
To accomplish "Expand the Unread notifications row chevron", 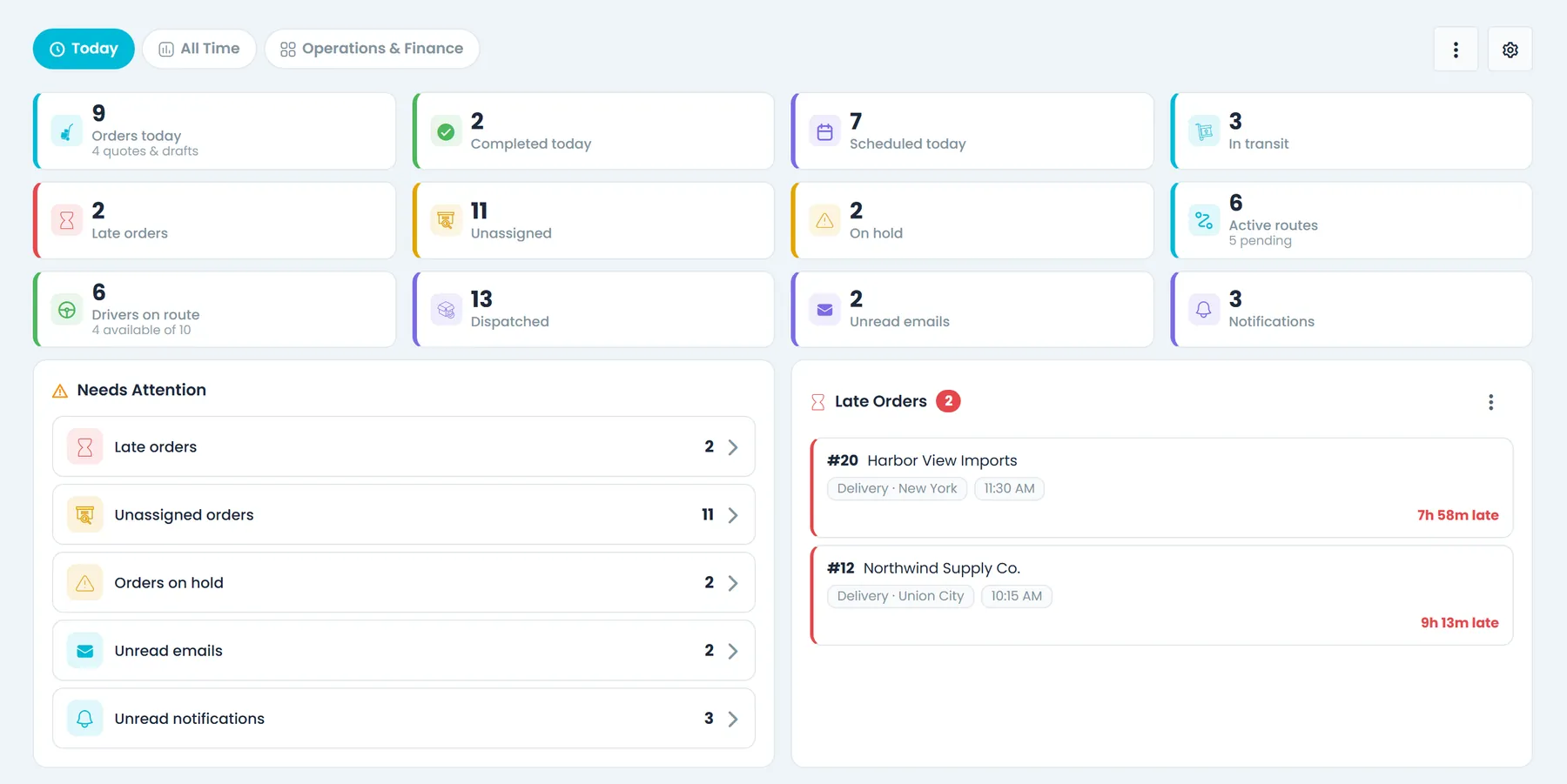I will point(733,719).
